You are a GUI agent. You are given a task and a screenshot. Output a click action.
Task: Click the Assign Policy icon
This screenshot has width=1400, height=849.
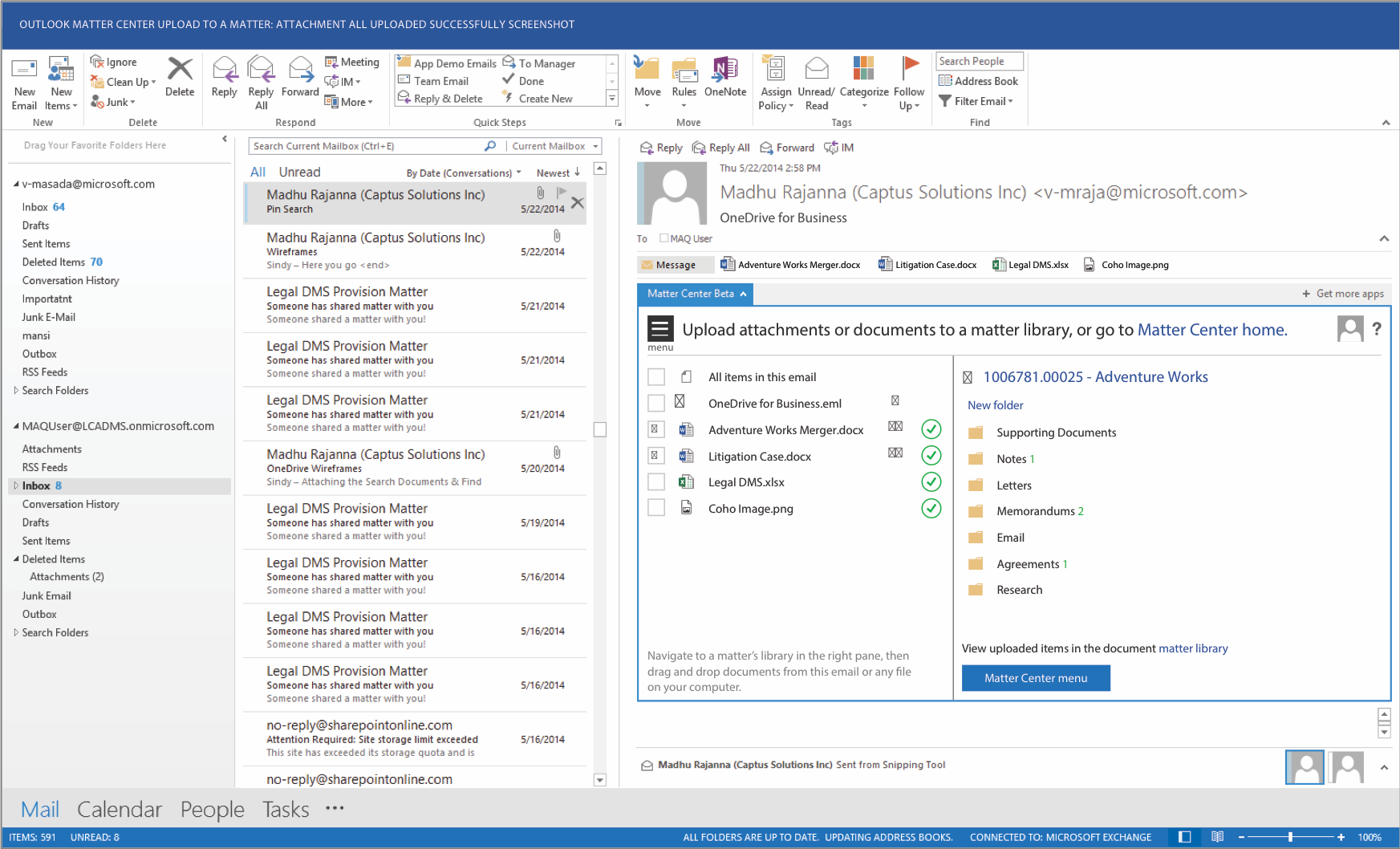pyautogui.click(x=775, y=69)
